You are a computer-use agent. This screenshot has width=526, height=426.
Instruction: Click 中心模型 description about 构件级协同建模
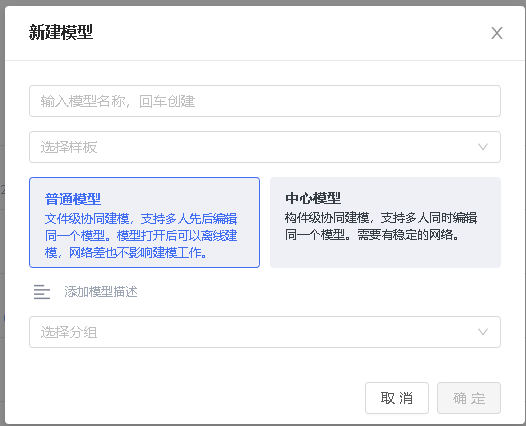(x=381, y=226)
